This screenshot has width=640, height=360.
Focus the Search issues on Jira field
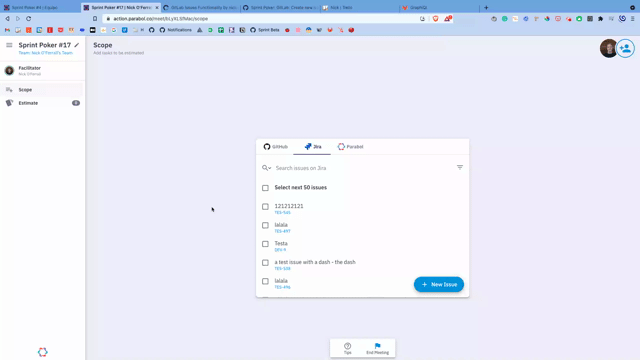tap(363, 168)
